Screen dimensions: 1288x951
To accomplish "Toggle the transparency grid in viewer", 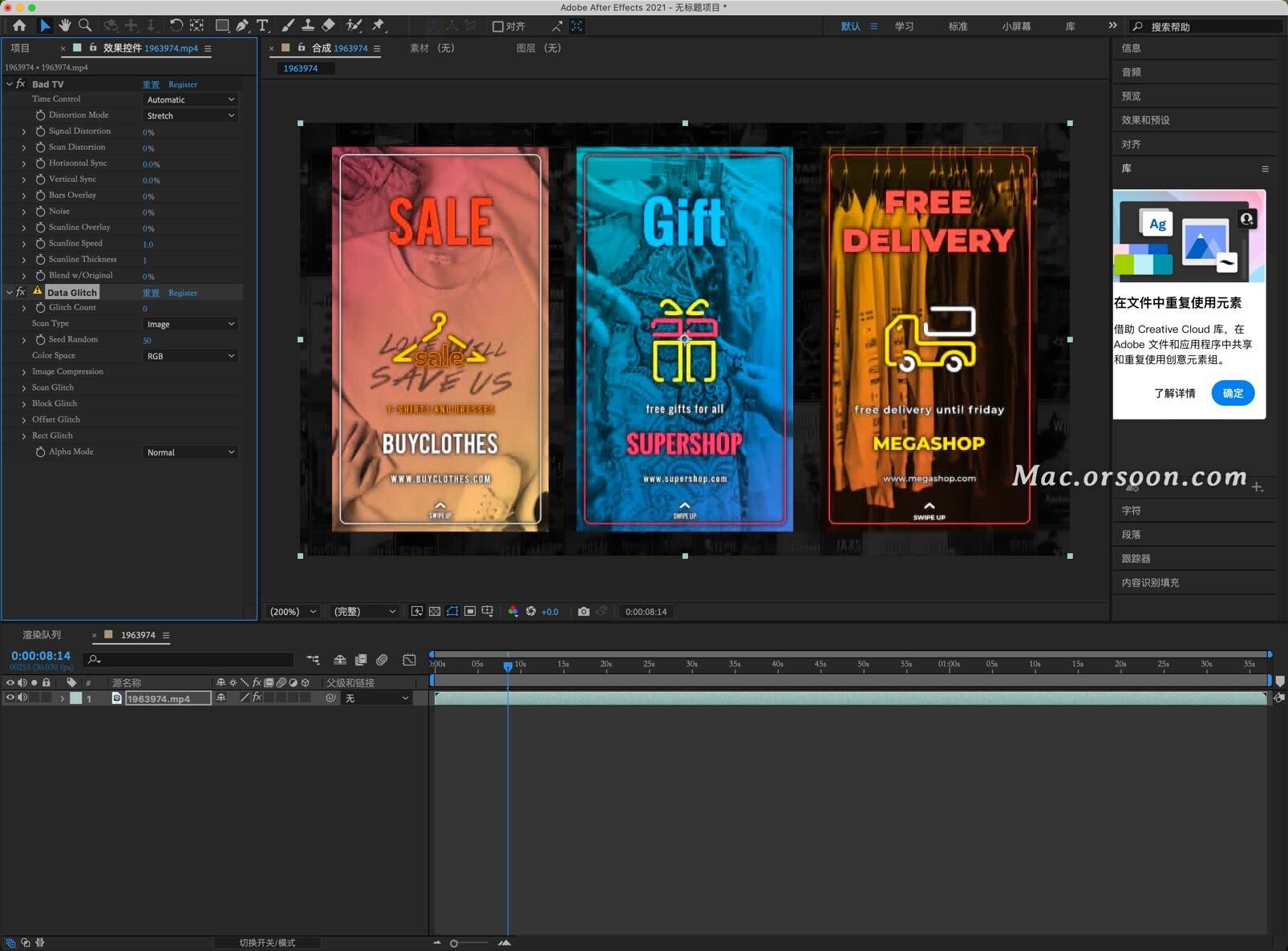I will (435, 611).
